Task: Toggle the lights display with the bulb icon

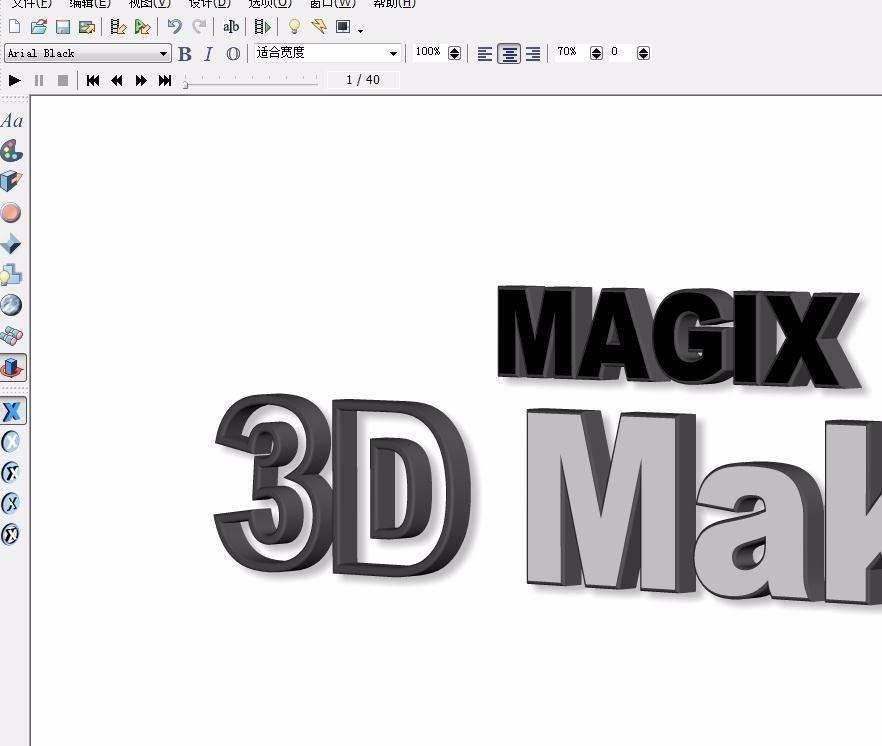Action: tap(292, 27)
